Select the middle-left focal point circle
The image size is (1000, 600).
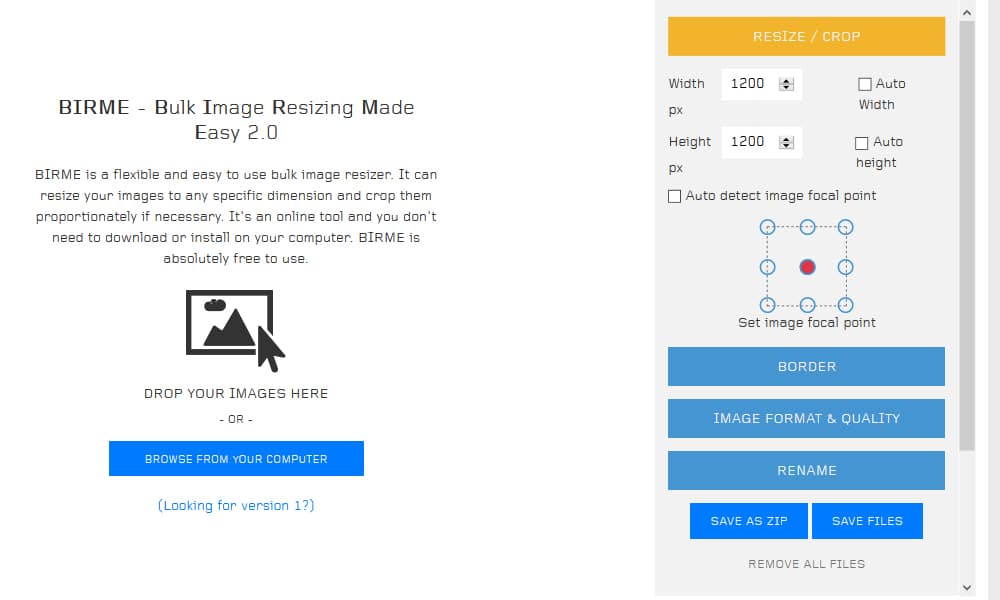coord(768,267)
